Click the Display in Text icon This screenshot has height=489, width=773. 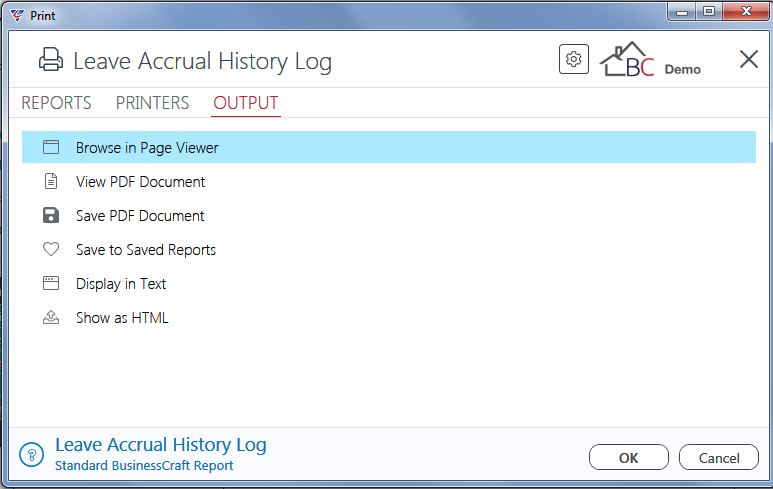tap(51, 283)
